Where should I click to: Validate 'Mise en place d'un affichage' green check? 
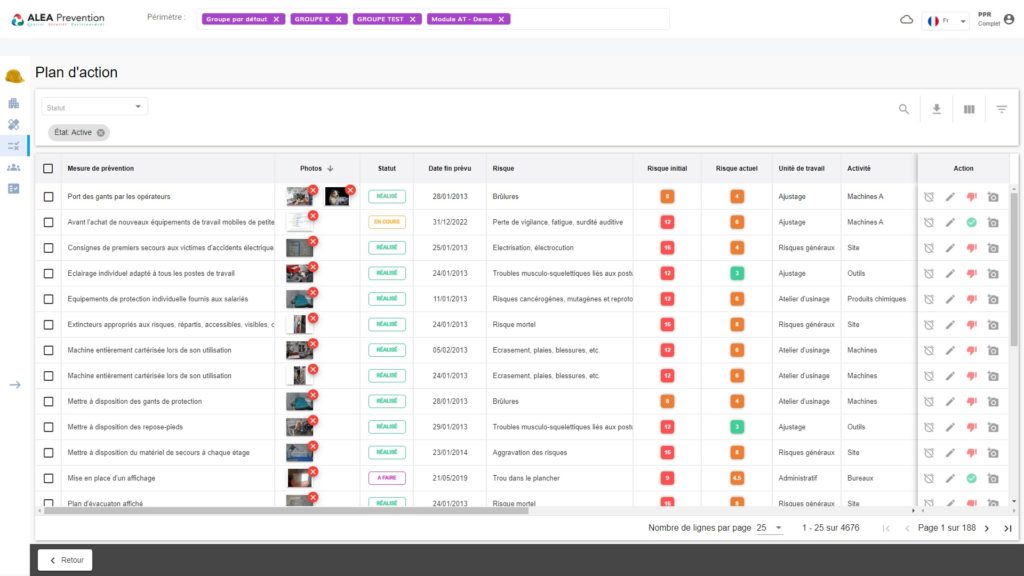tap(972, 478)
